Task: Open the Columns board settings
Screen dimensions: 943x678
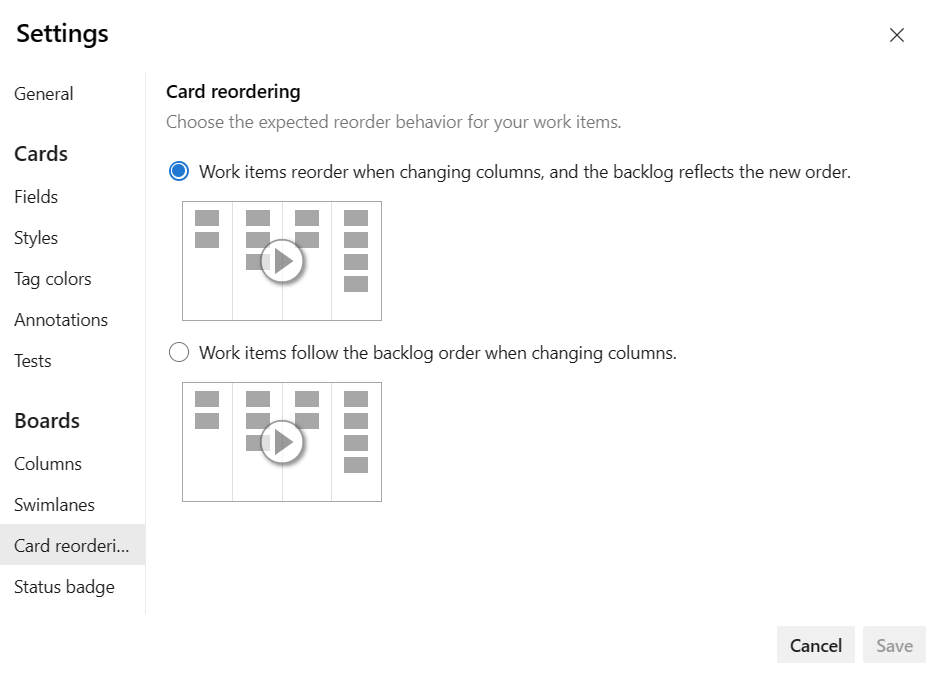Action: (48, 464)
